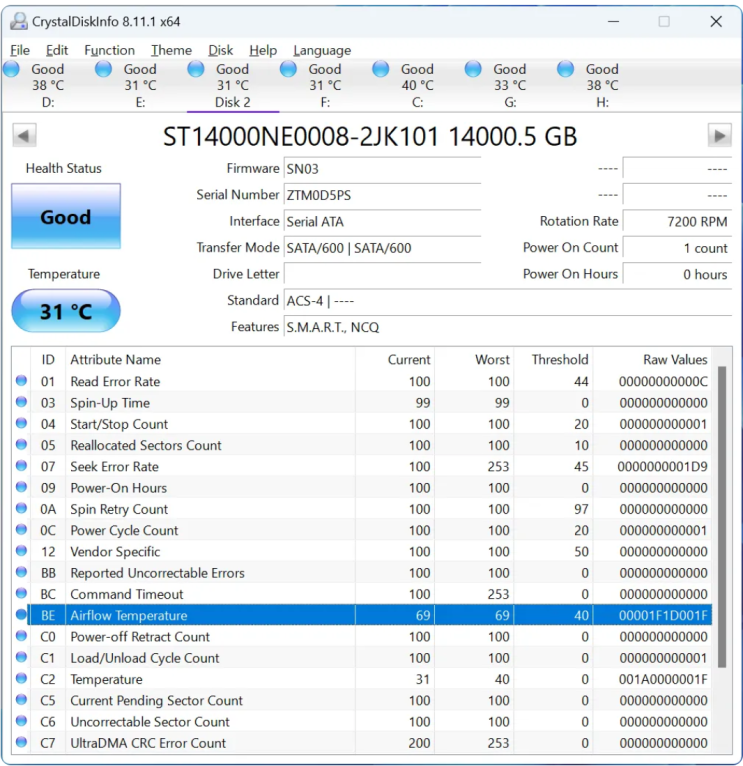Select the D: drive status orb
The height and width of the screenshot is (766, 743).
coord(12,69)
